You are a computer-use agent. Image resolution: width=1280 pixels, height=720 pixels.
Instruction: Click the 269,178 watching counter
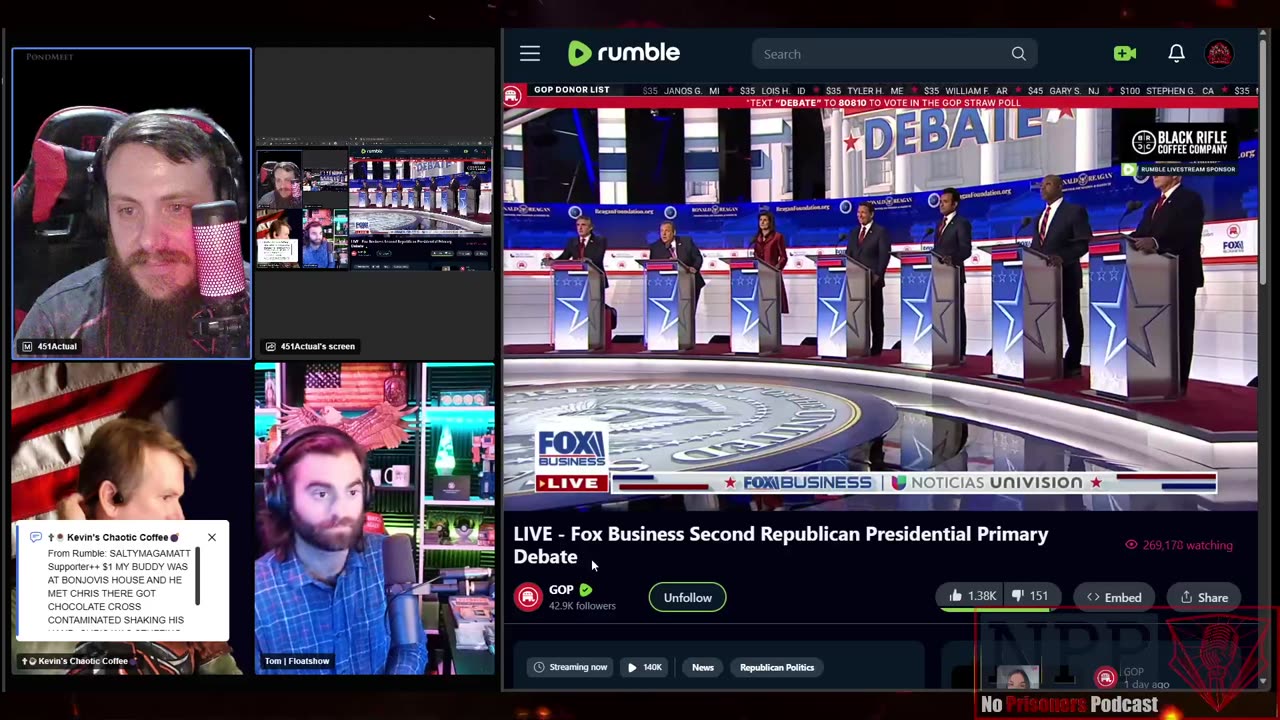[x=1179, y=545]
